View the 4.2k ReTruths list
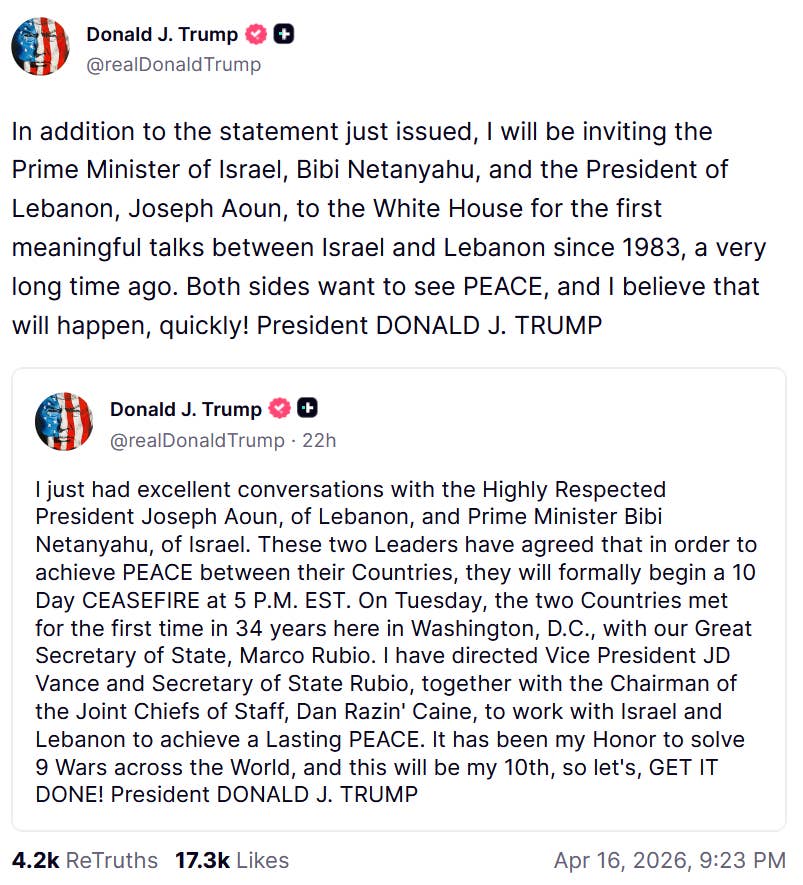This screenshot has width=803, height=885. pos(85,860)
